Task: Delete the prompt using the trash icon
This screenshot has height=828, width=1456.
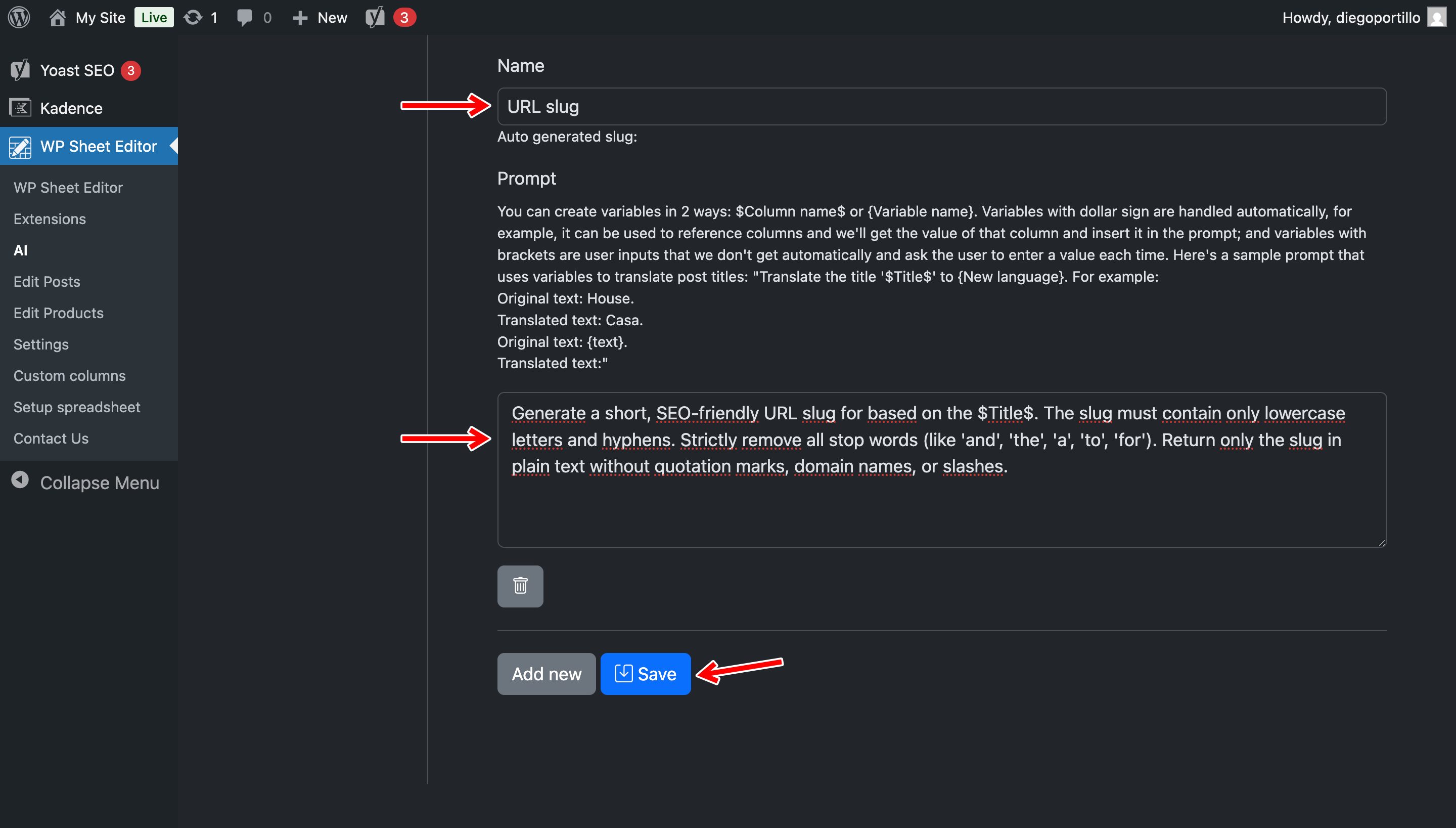Action: click(519, 586)
